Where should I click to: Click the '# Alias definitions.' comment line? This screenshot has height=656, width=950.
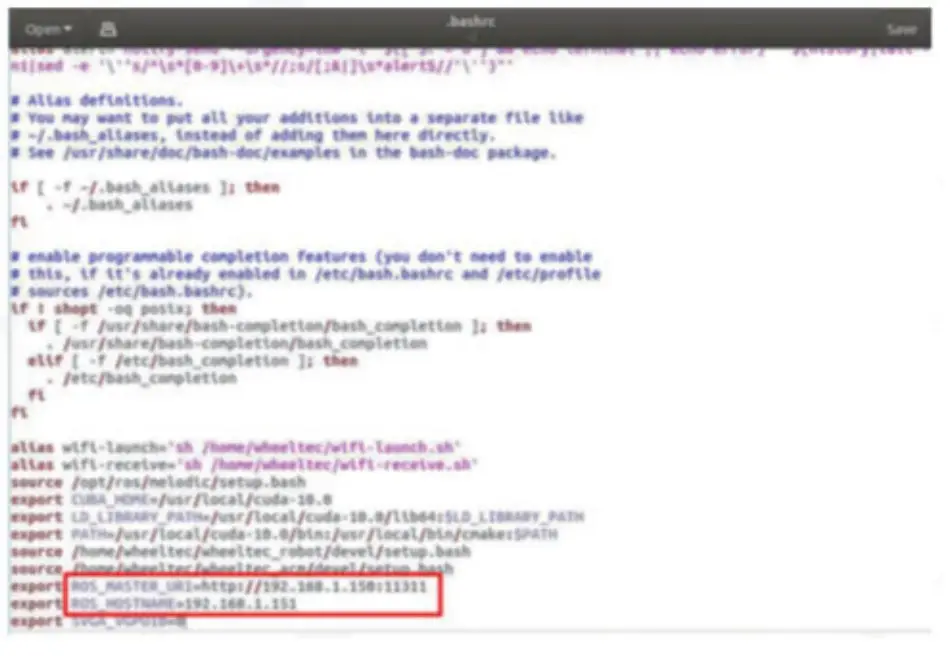pos(97,100)
